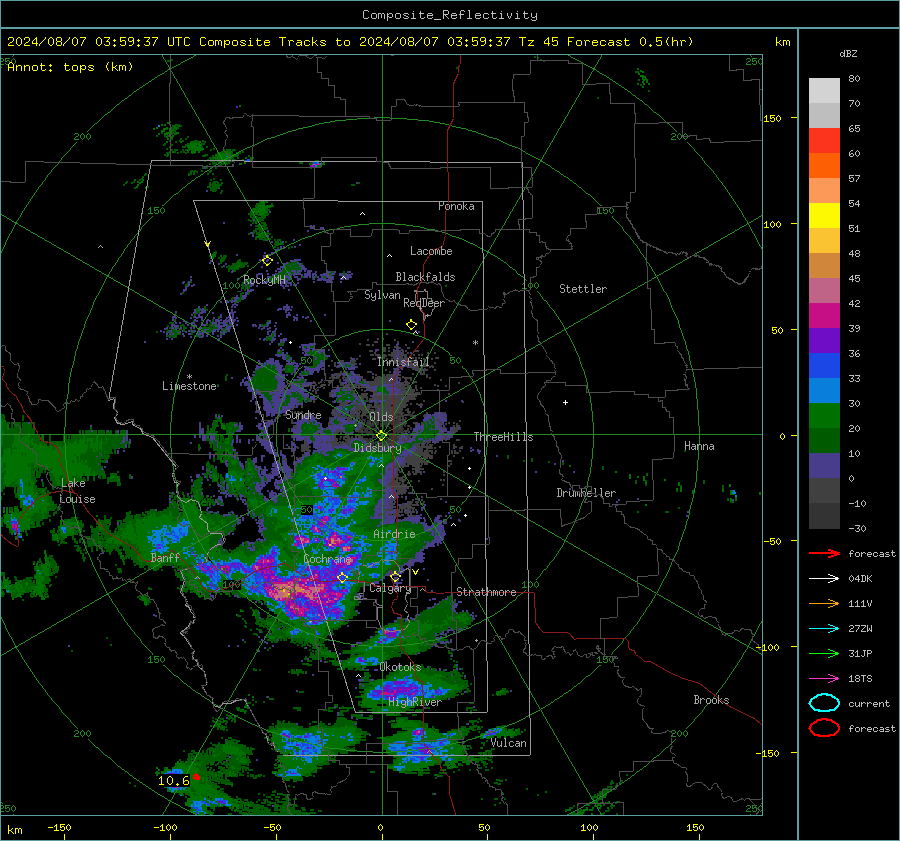Click the cyan 27ZW track arrow

(824, 629)
